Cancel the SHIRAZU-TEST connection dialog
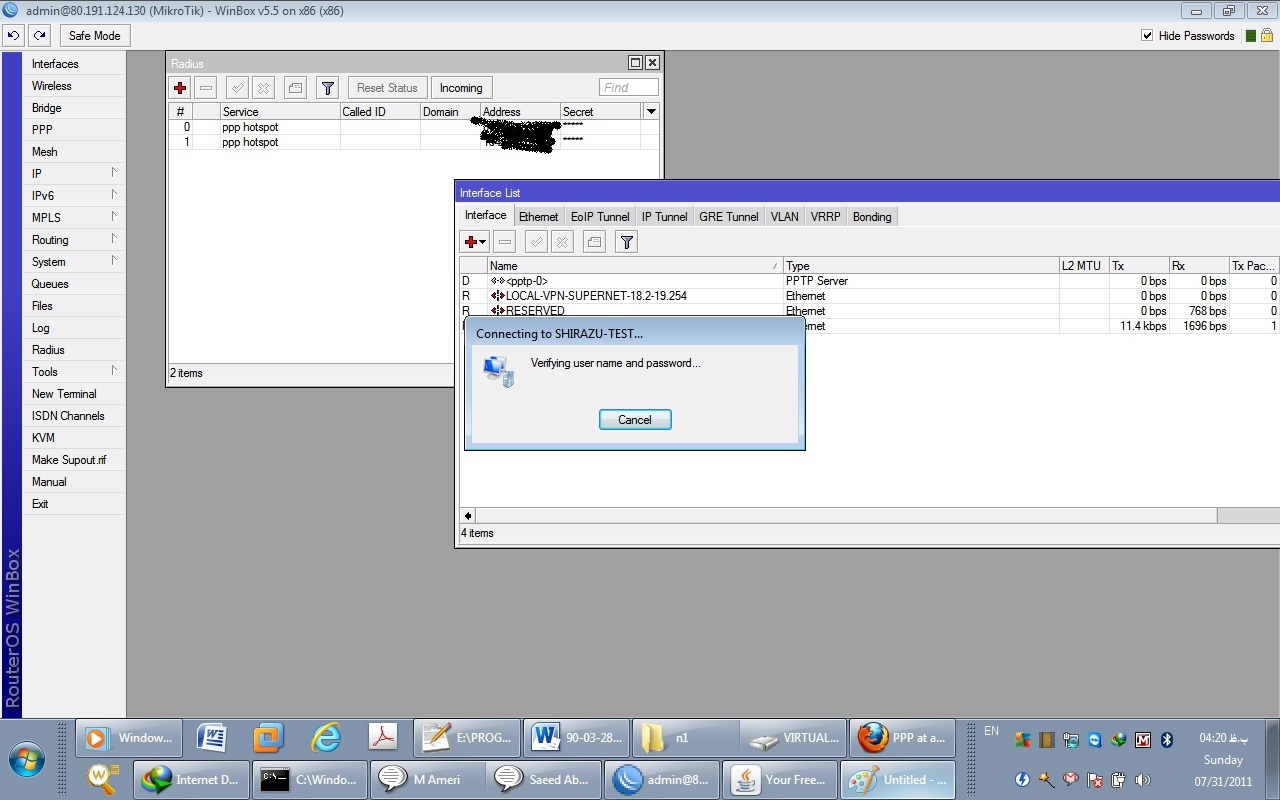Screen dimensions: 1280x800 pyautogui.click(x=635, y=420)
